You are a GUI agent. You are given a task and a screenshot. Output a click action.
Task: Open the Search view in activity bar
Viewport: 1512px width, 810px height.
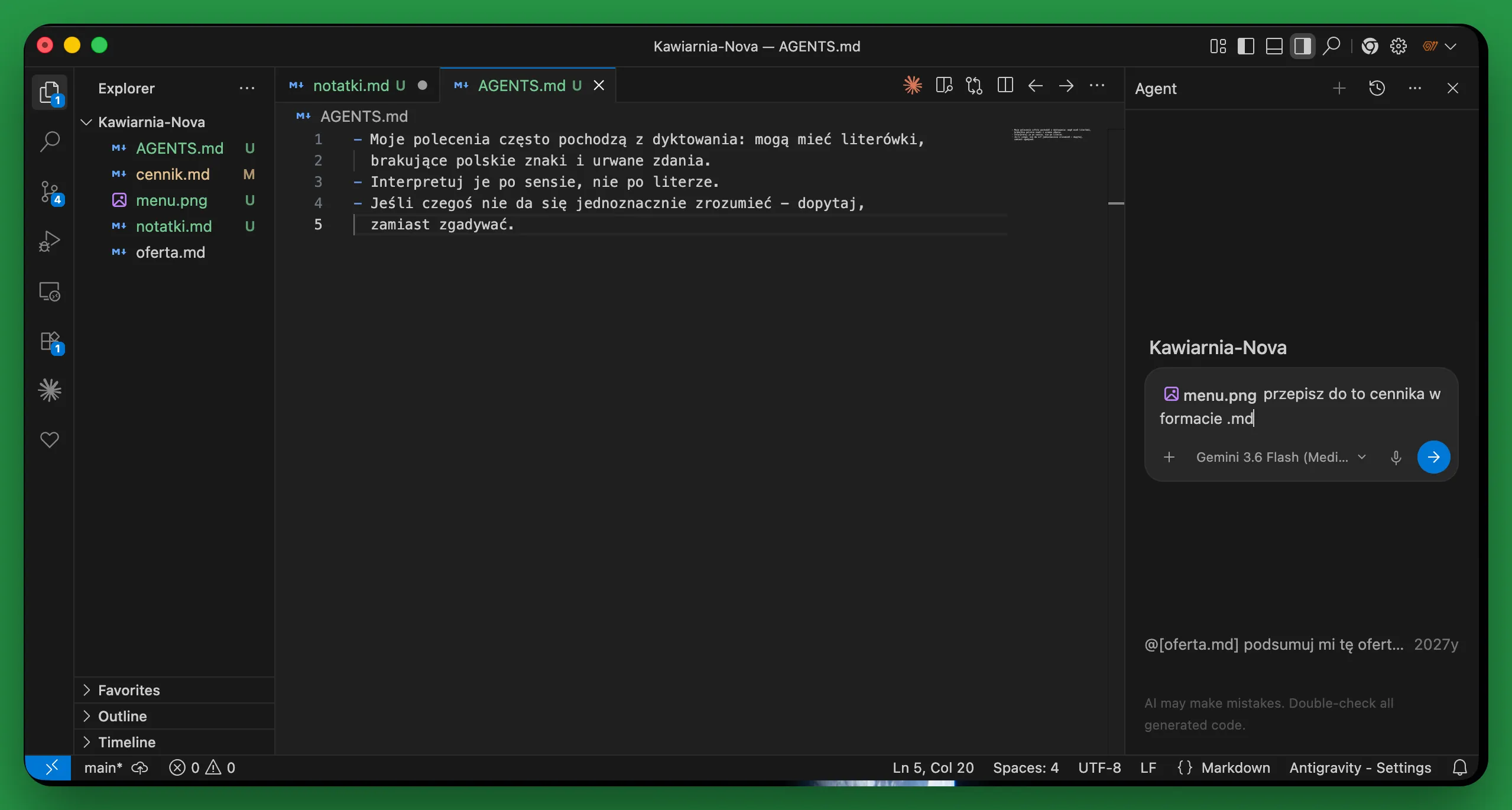pos(50,142)
